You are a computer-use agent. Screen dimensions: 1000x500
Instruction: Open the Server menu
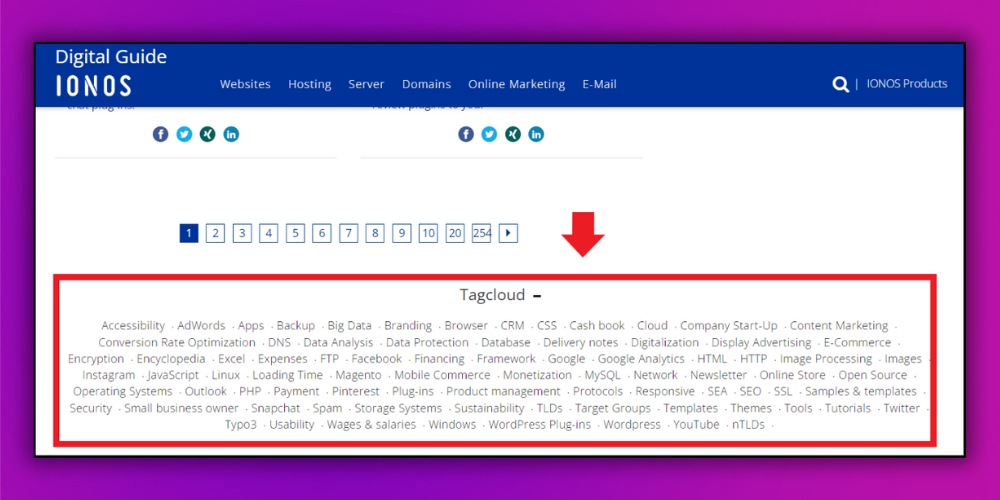click(366, 84)
